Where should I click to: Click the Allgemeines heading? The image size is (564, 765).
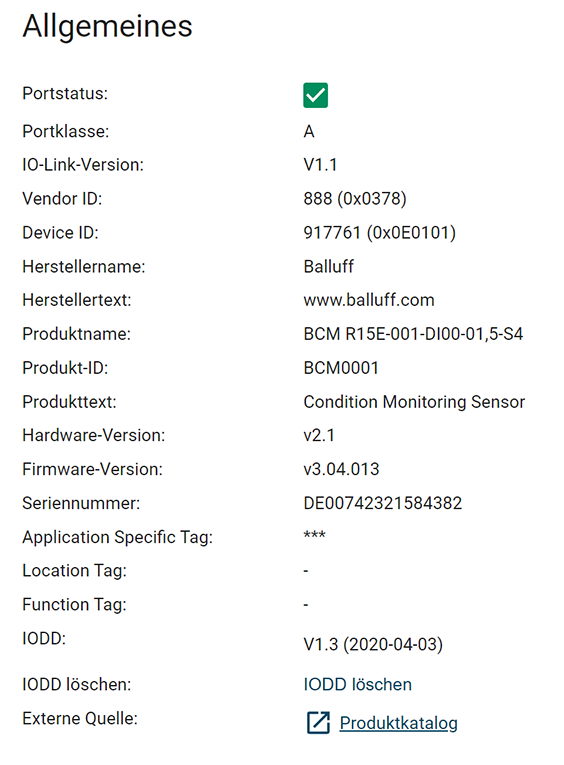tap(107, 26)
